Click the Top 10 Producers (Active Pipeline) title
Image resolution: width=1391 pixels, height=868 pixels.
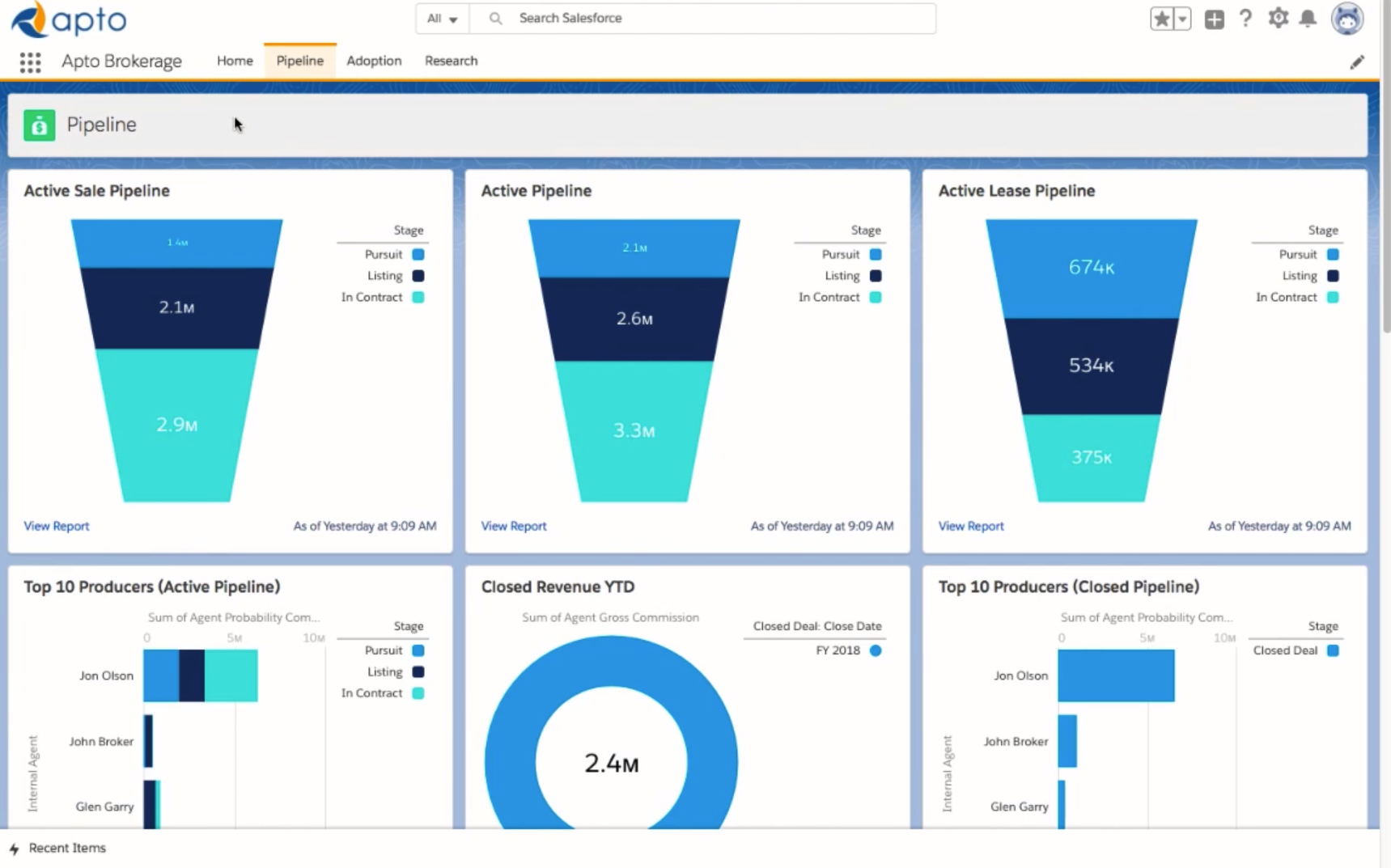[151, 586]
